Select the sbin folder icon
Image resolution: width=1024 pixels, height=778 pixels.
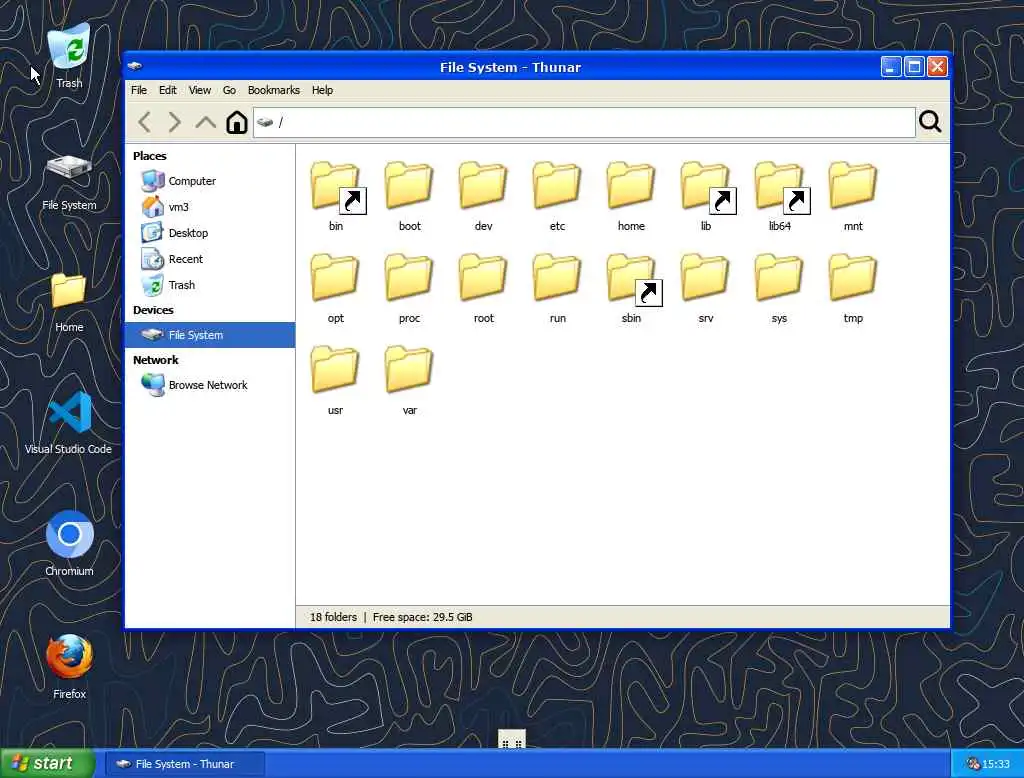click(x=632, y=280)
